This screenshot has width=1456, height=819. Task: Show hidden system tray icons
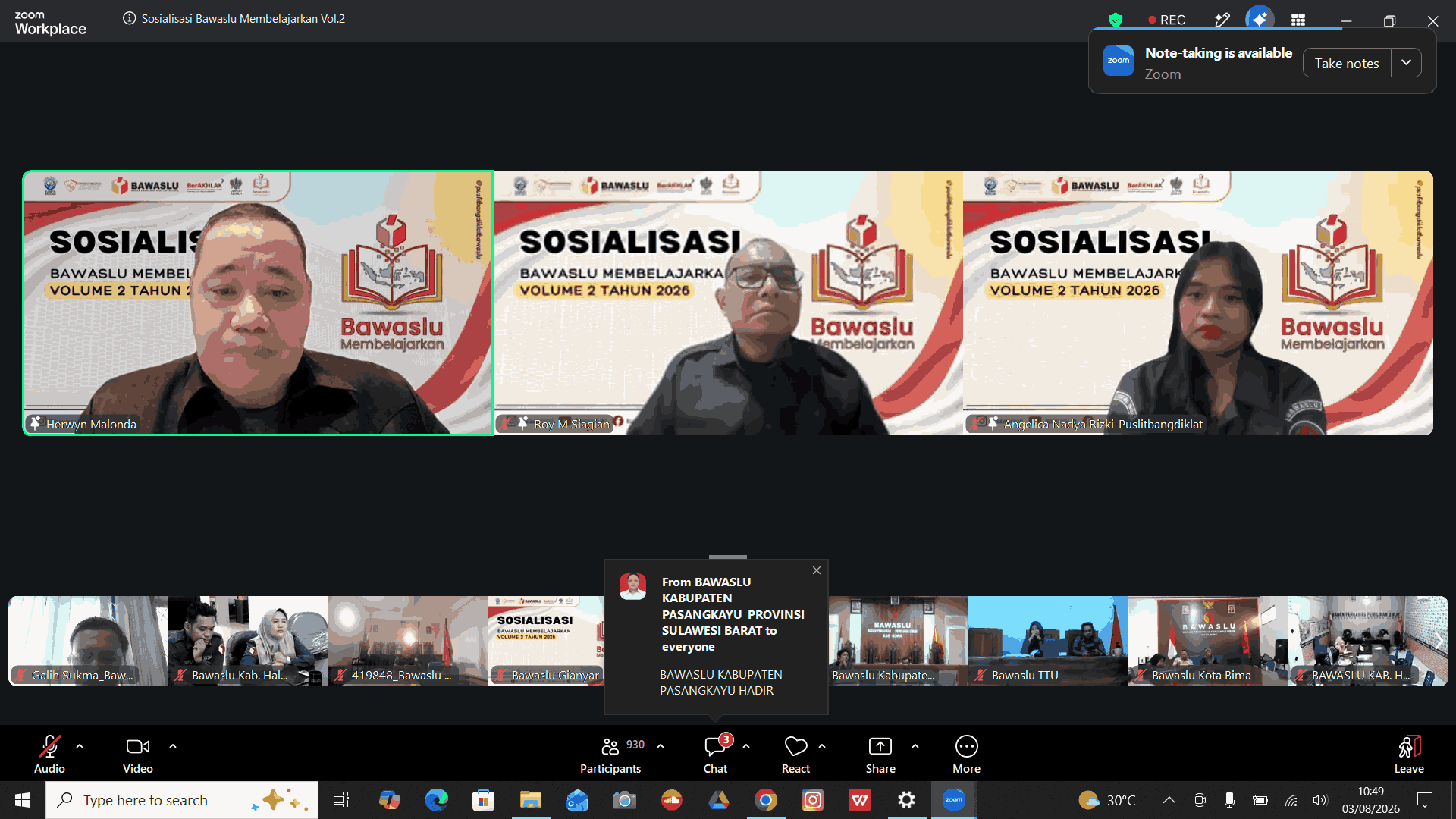(1169, 800)
